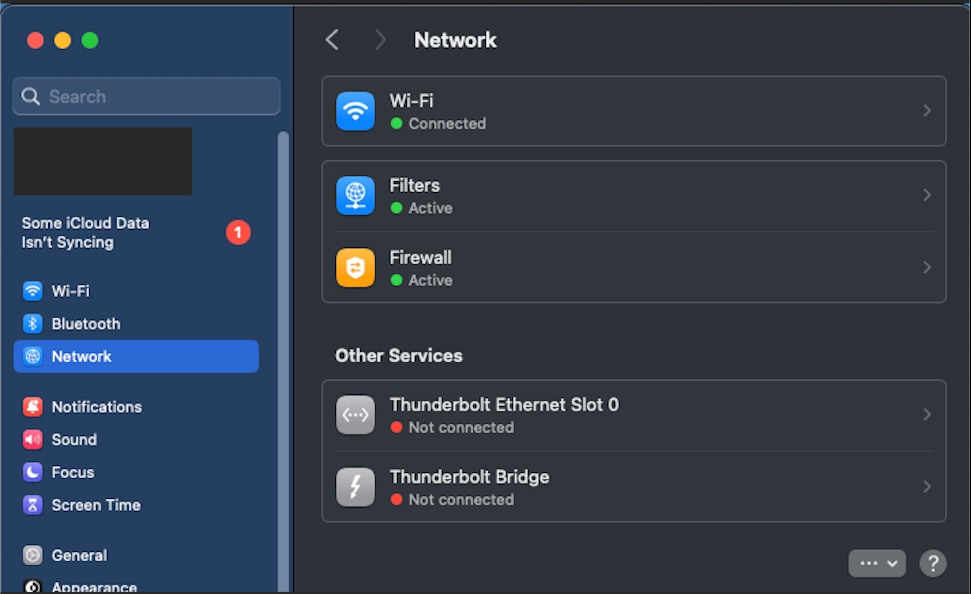This screenshot has width=971, height=594.
Task: Click the Network title in header
Action: pos(455,40)
